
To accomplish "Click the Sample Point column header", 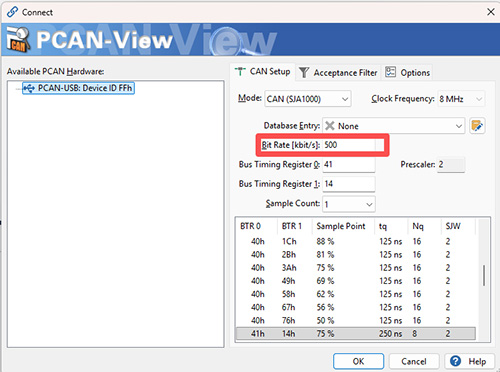I will (343, 226).
